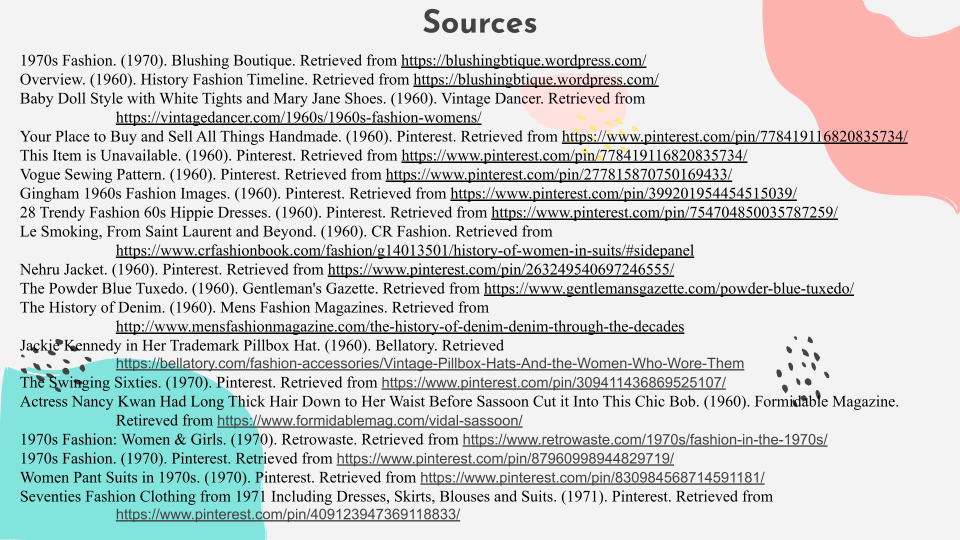The height and width of the screenshot is (540, 960).
Task: Click the text "1970s Fashion: Women & Girls. (1970). Retrowaste."
Action: (x=189, y=440)
